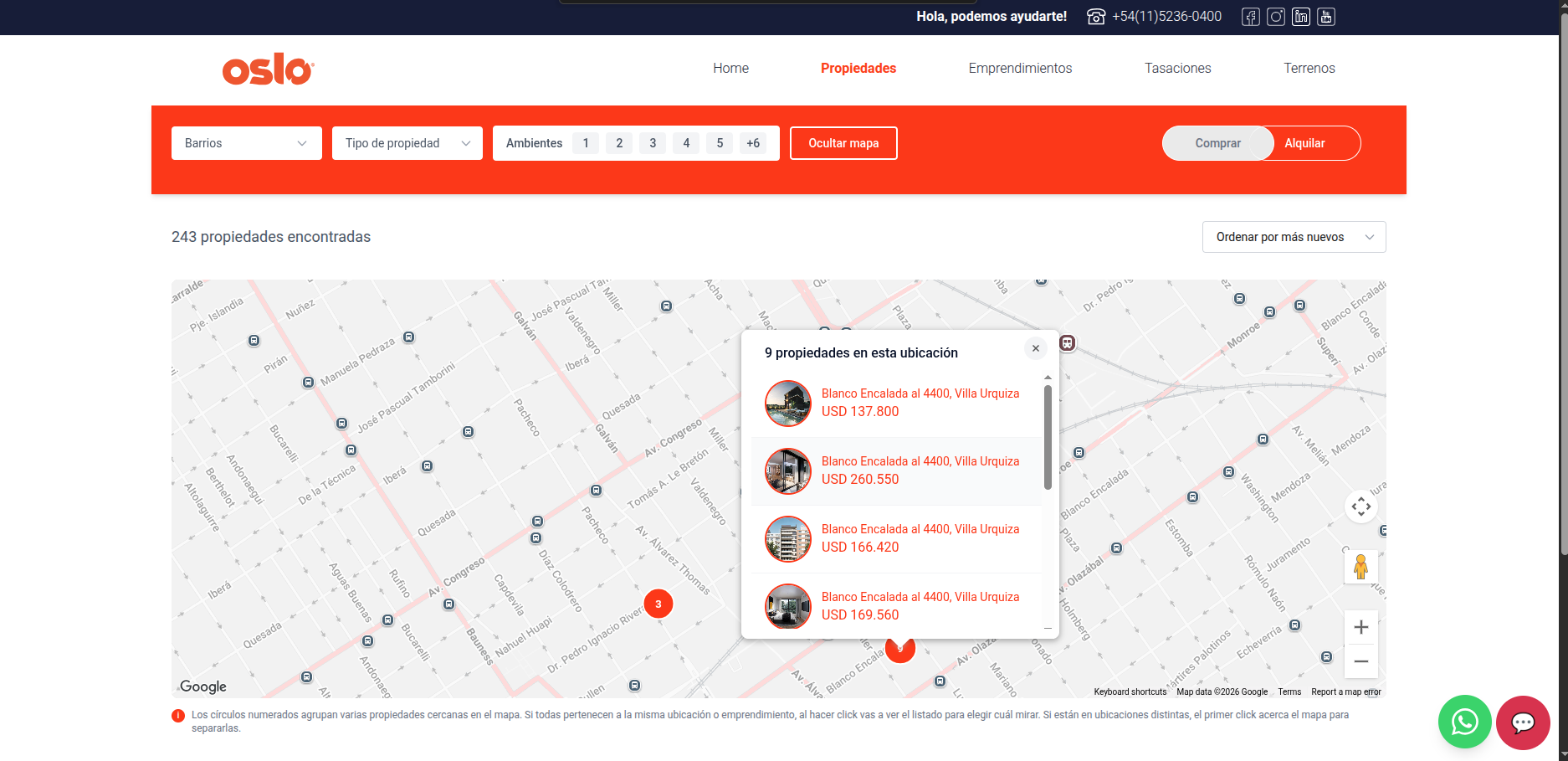Image resolution: width=1568 pixels, height=761 pixels.
Task: Select the Street View pegman icon
Action: 1361,567
